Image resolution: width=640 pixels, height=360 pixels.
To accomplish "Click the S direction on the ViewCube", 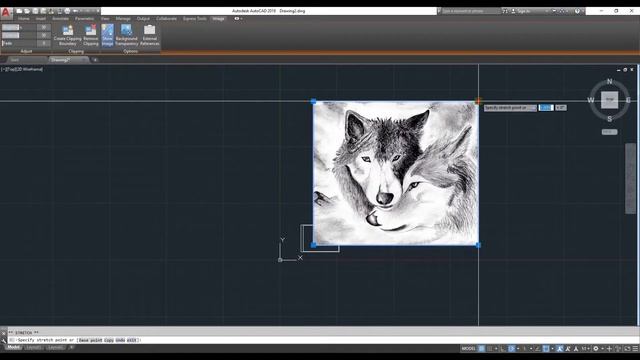I will coord(609,119).
